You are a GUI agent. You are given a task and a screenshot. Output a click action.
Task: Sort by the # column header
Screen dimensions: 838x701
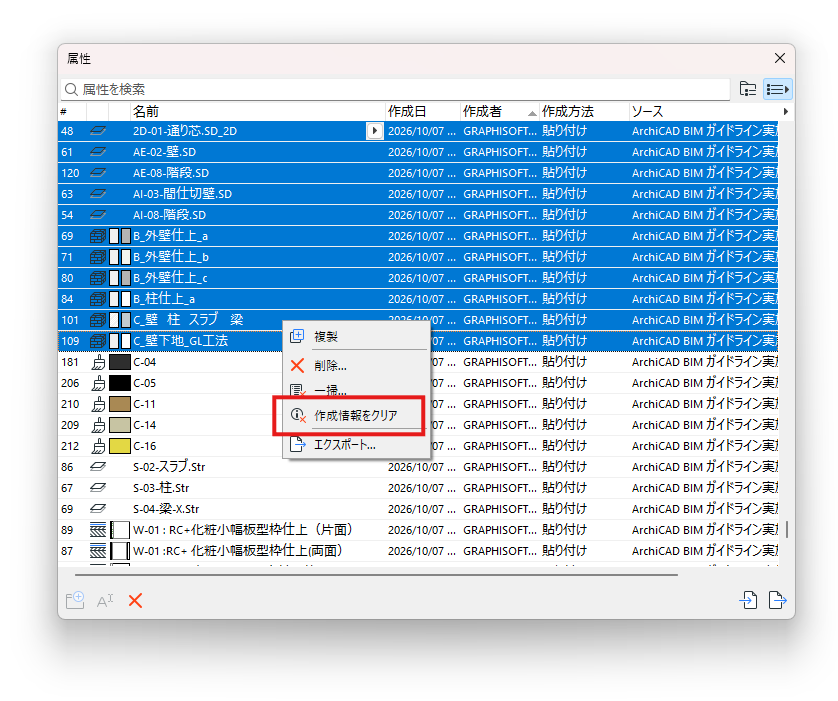(72, 111)
